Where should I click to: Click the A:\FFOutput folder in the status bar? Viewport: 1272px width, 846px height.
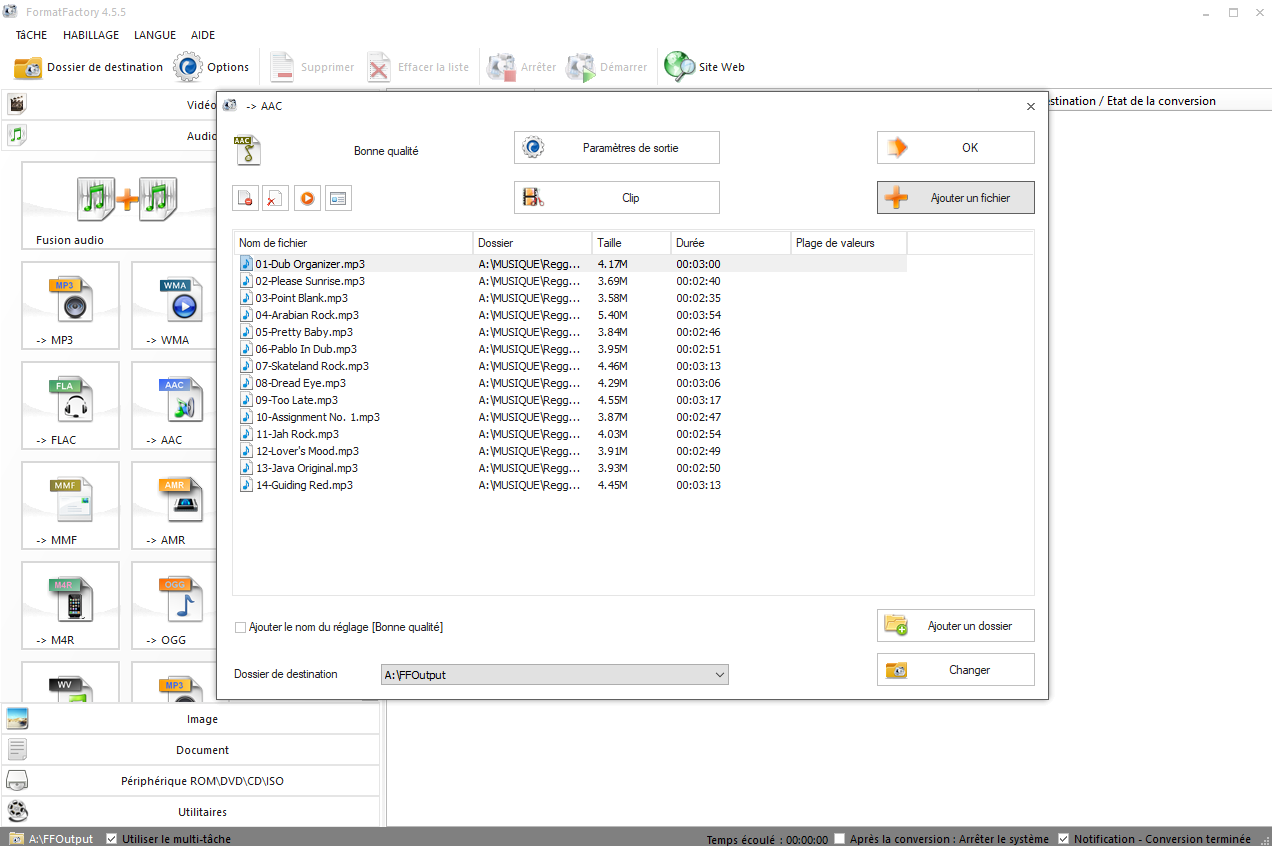(x=51, y=839)
